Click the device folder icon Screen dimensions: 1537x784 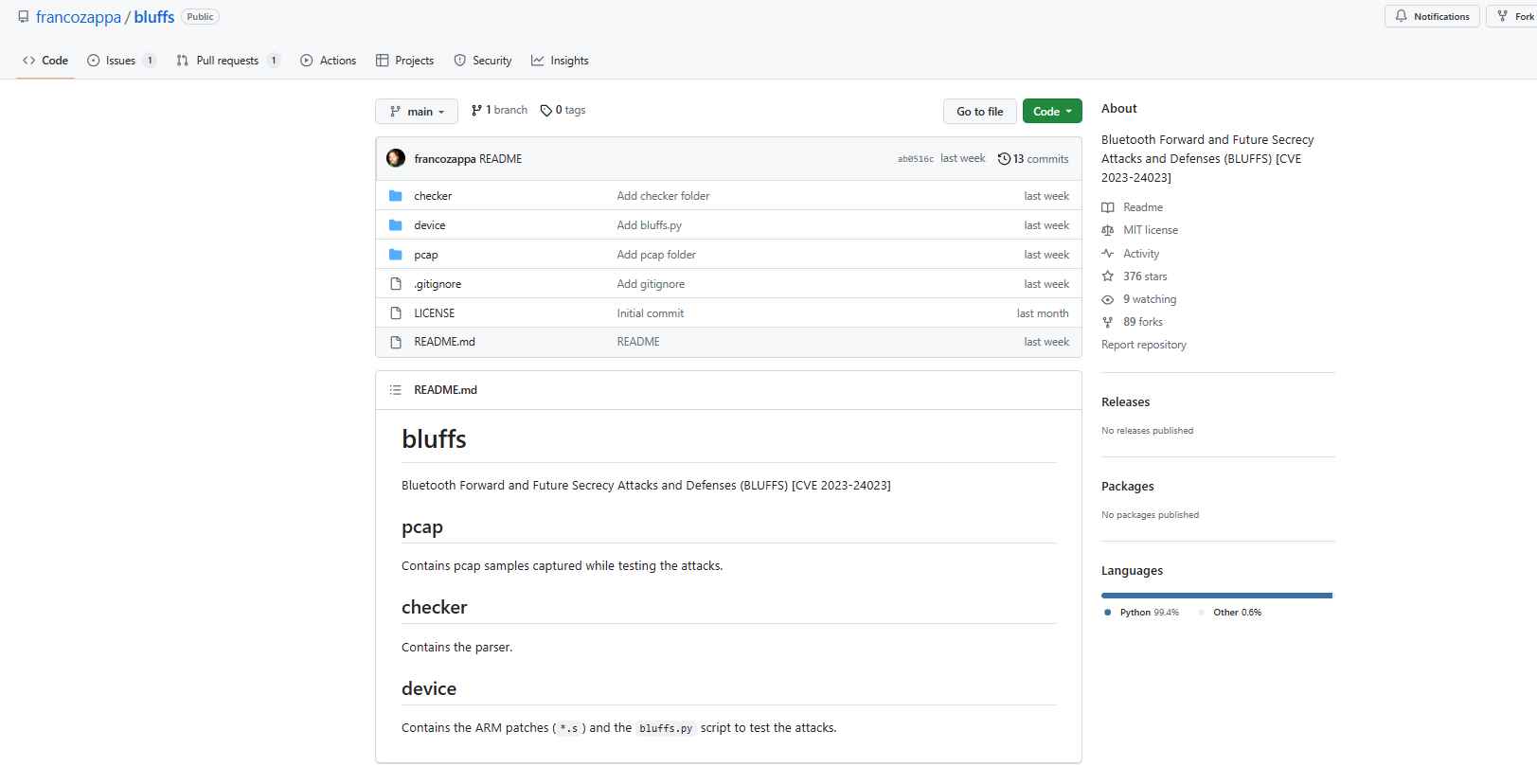(396, 225)
